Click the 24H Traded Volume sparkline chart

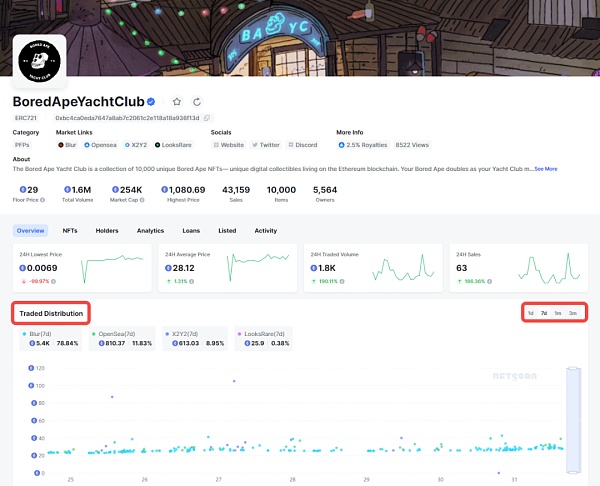[403, 267]
